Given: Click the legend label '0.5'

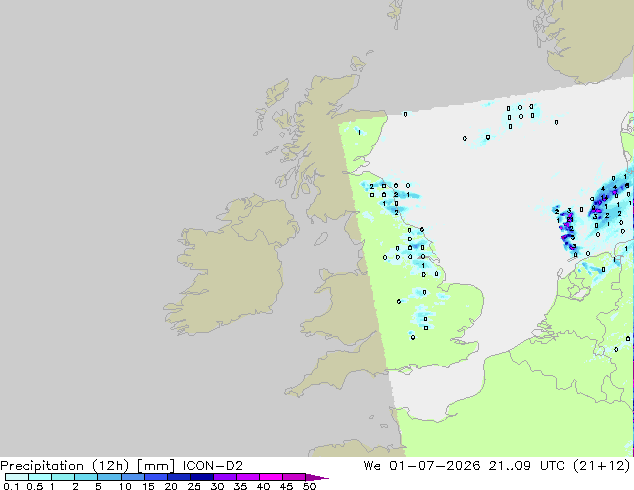Looking at the screenshot, I should (34, 486).
